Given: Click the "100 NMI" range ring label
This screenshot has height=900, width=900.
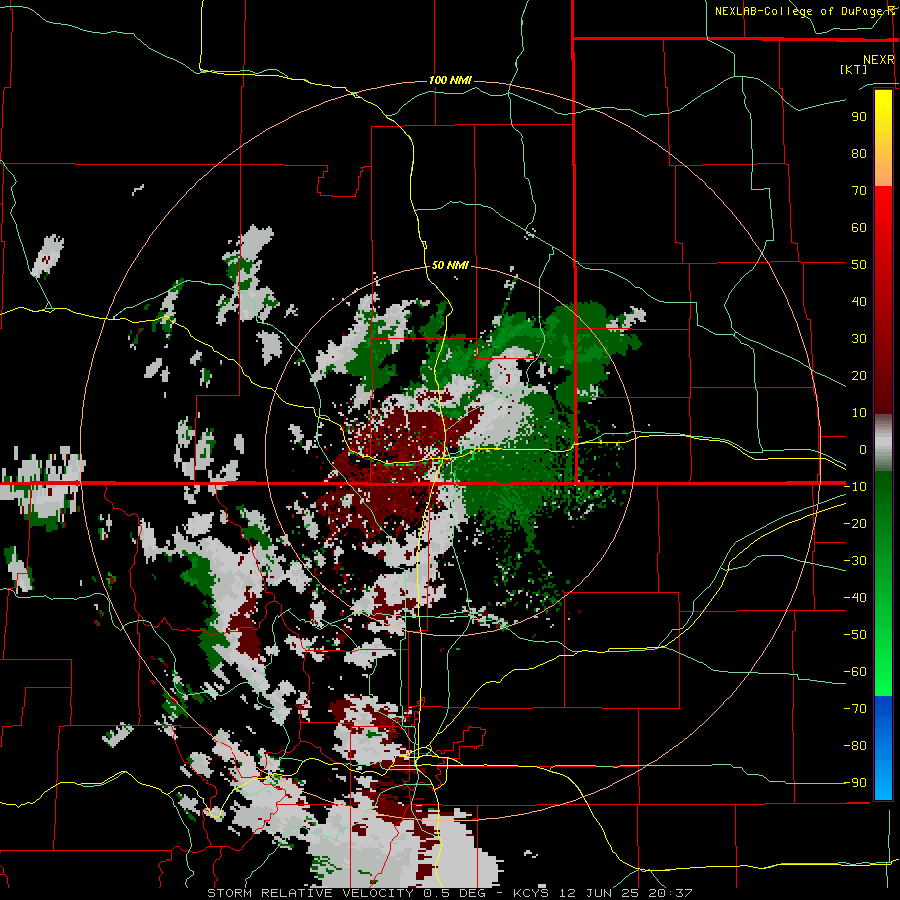Looking at the screenshot, I should pos(450,80).
